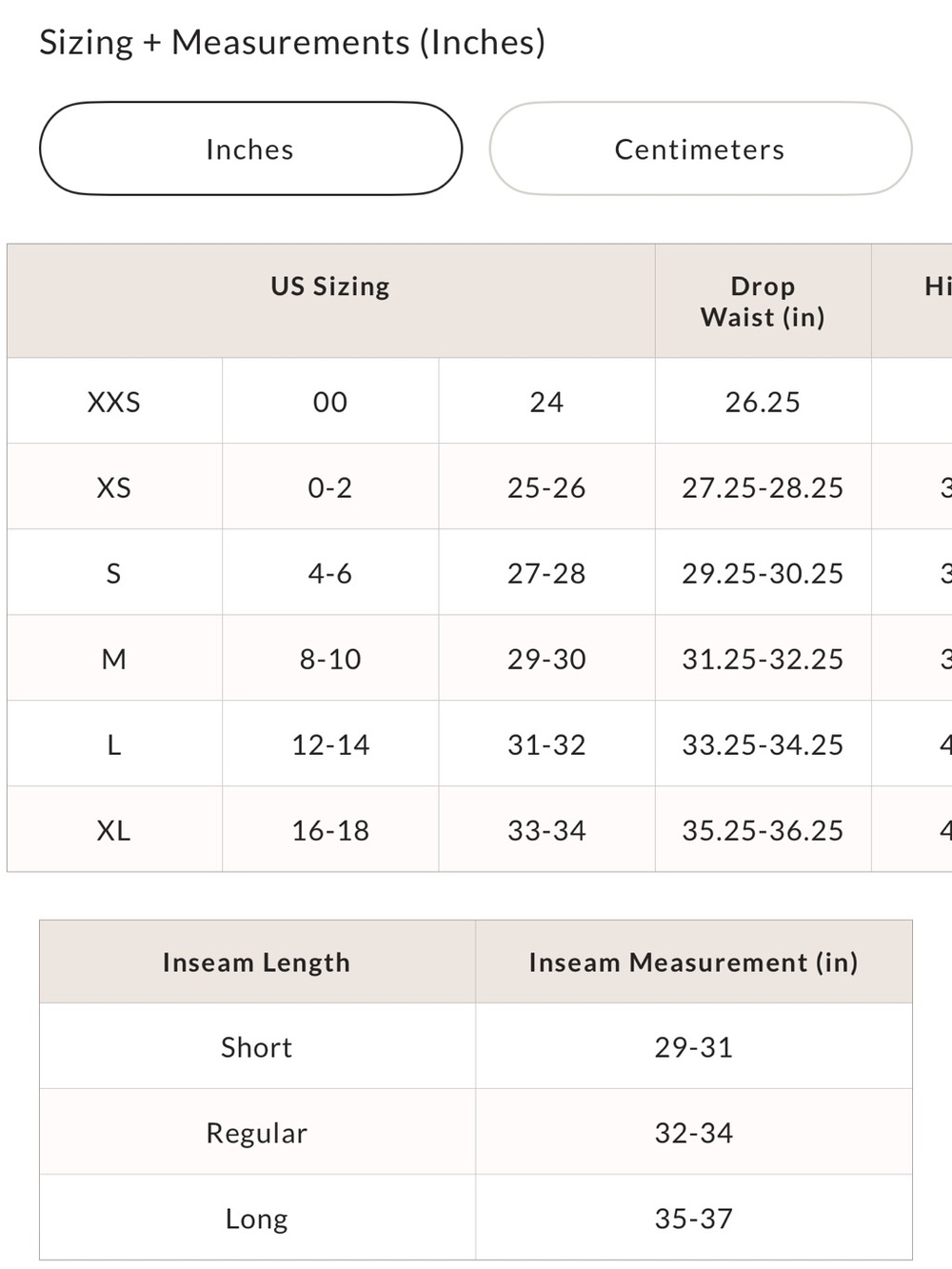952x1269 pixels.
Task: Select the US Sizing header
Action: coord(330,287)
